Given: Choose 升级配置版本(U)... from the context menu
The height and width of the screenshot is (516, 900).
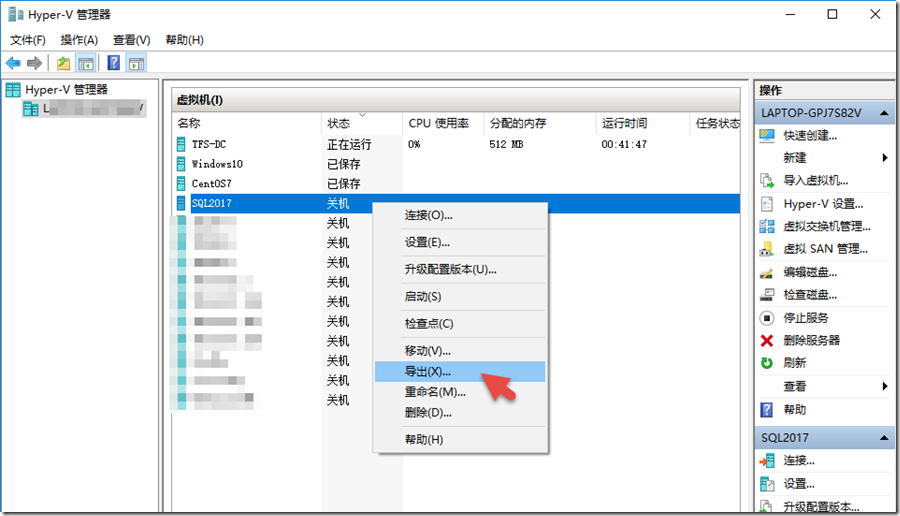Looking at the screenshot, I should tap(460, 269).
